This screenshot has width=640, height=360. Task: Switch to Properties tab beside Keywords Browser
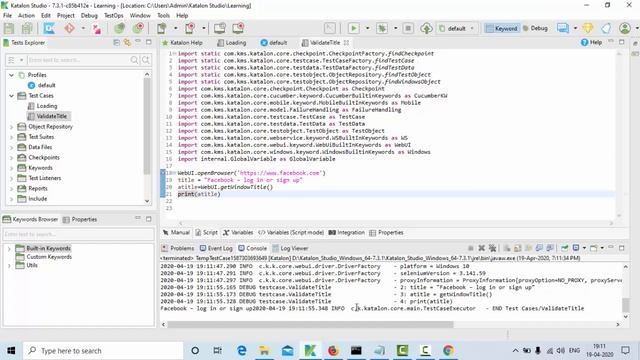(x=80, y=220)
